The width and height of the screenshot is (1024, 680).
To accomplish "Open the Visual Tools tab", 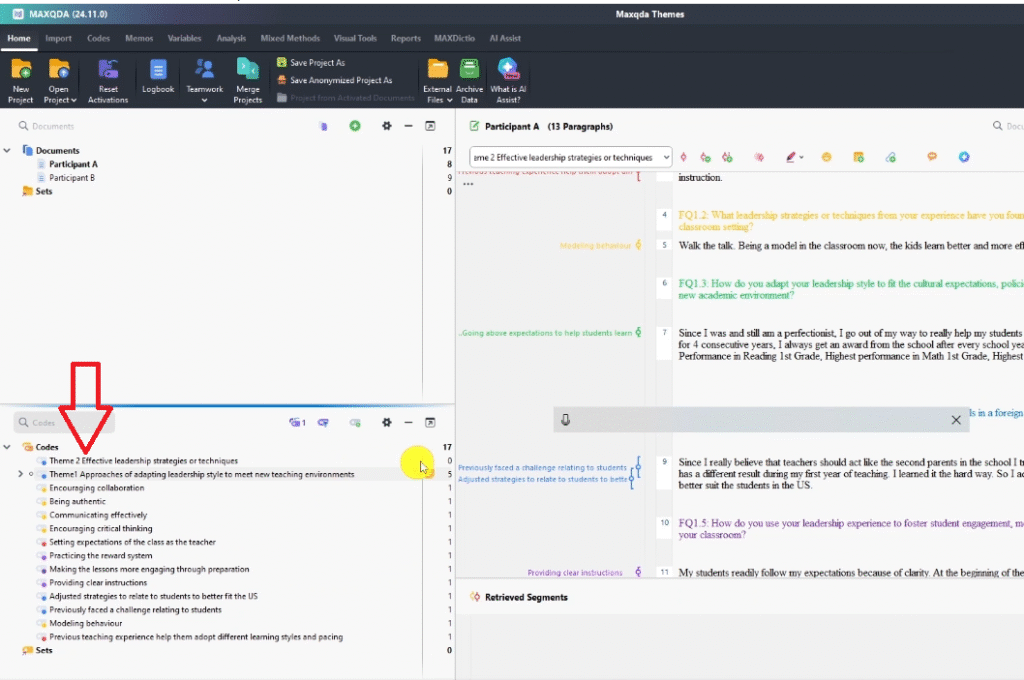I will pyautogui.click(x=355, y=38).
